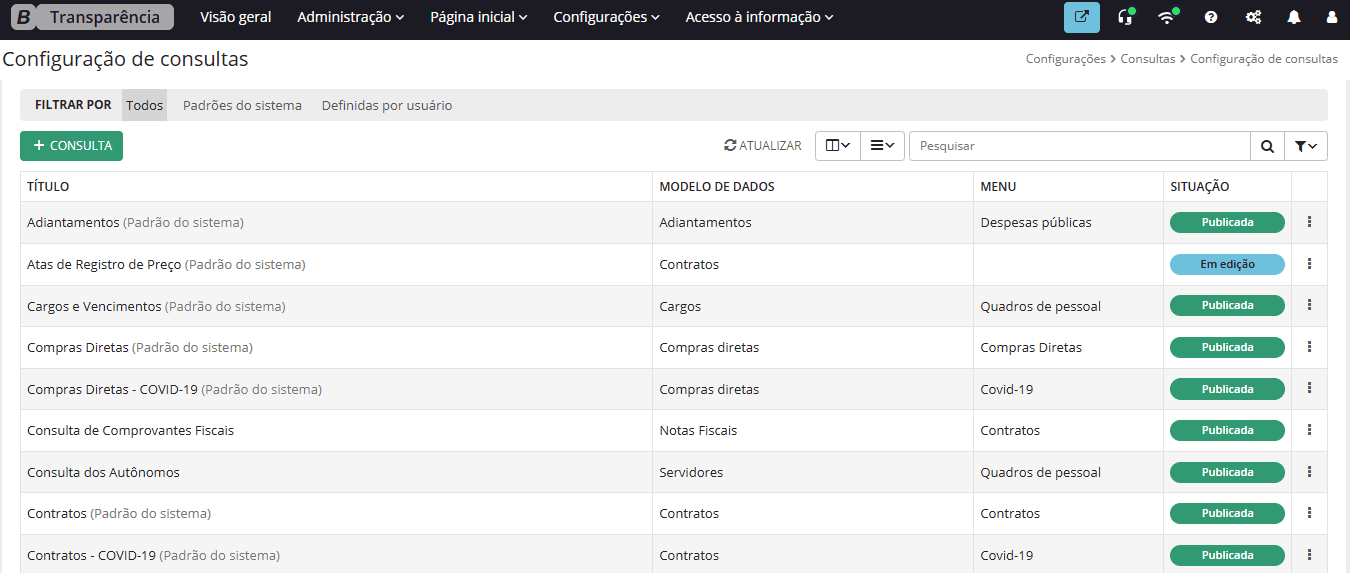Click the search magnifier button
This screenshot has height=573, width=1350.
[1267, 146]
